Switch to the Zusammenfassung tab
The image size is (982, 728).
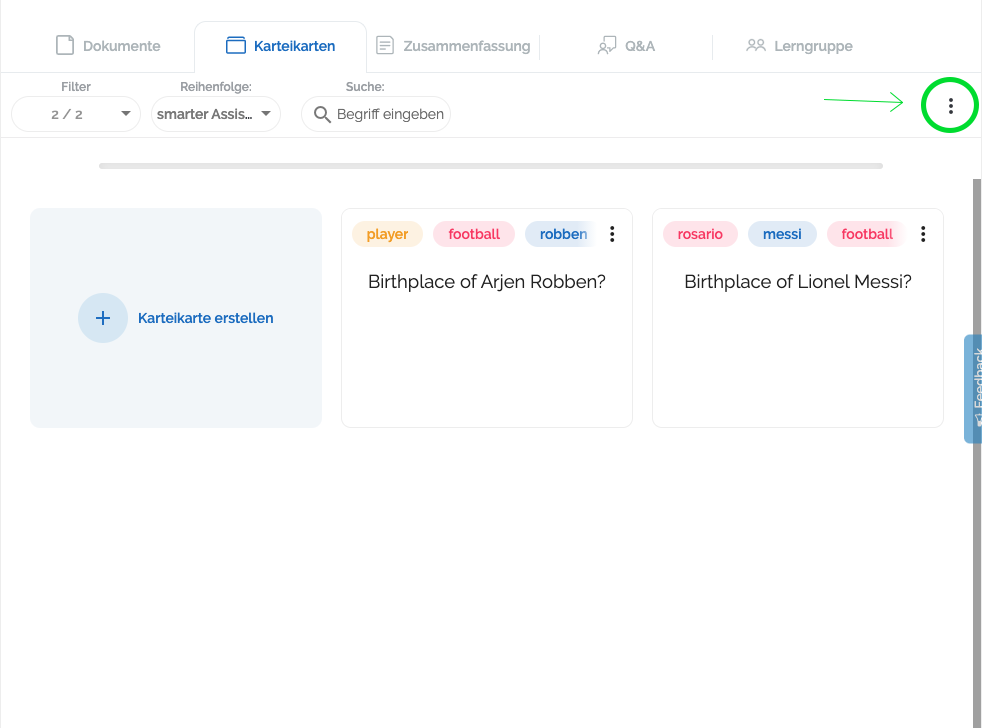coord(453,46)
